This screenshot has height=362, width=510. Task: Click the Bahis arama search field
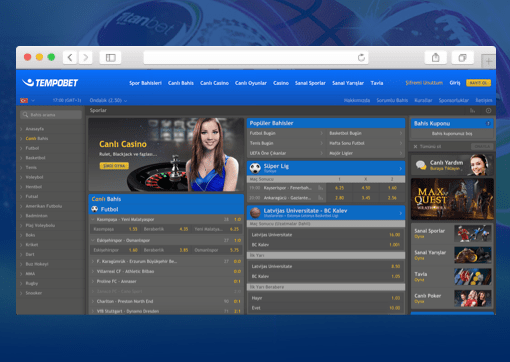click(51, 115)
